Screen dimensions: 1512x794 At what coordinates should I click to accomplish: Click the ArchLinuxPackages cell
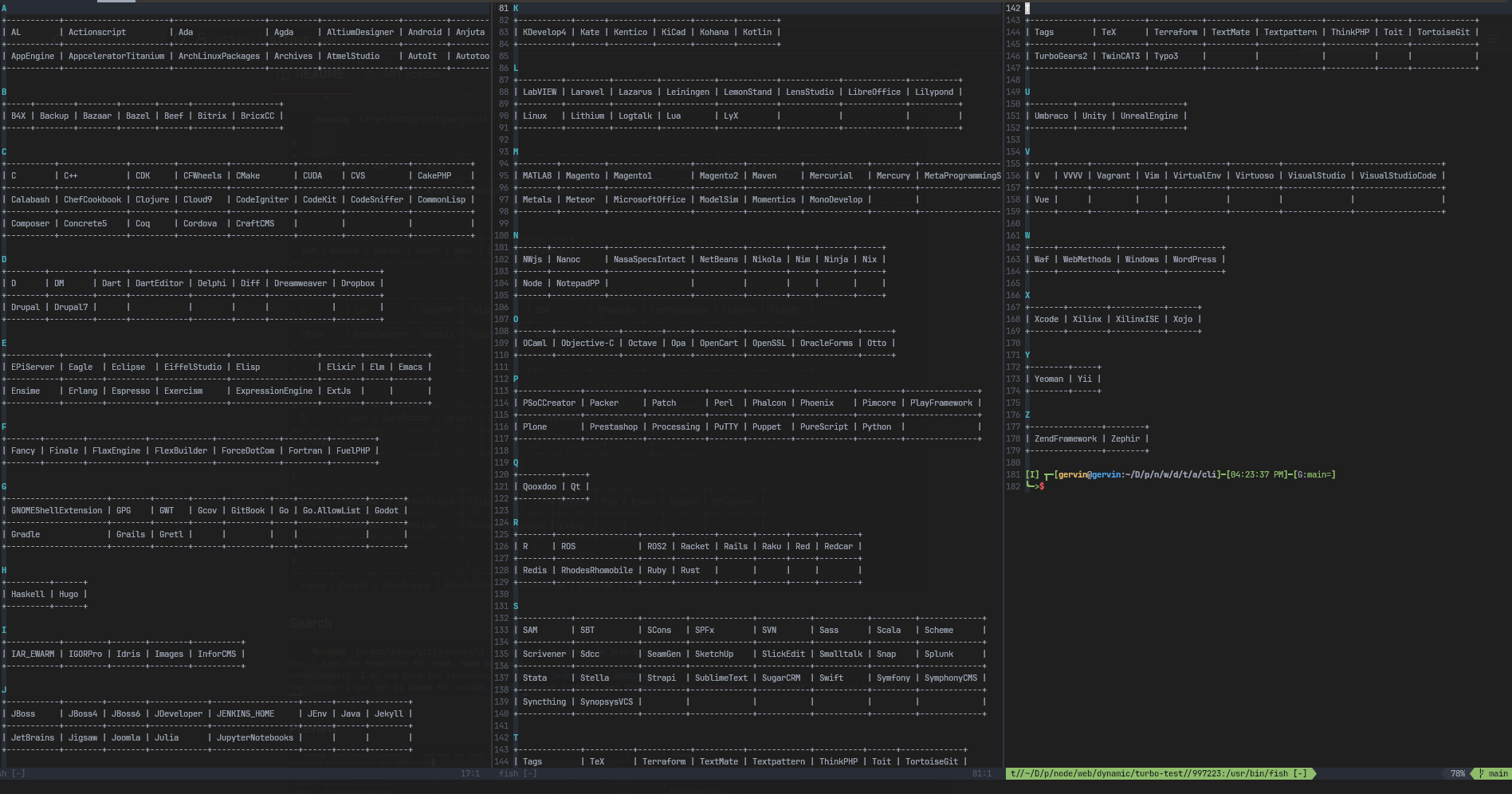(x=219, y=56)
